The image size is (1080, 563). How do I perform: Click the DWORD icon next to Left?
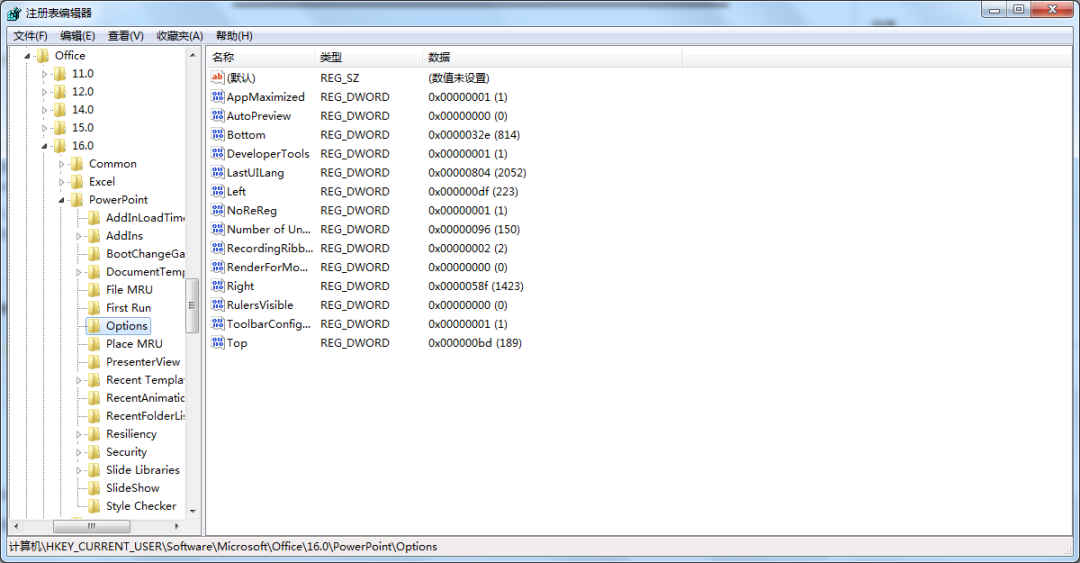coord(218,191)
